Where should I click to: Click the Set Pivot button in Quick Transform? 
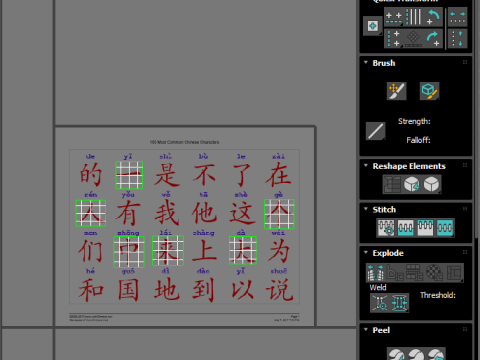373,26
